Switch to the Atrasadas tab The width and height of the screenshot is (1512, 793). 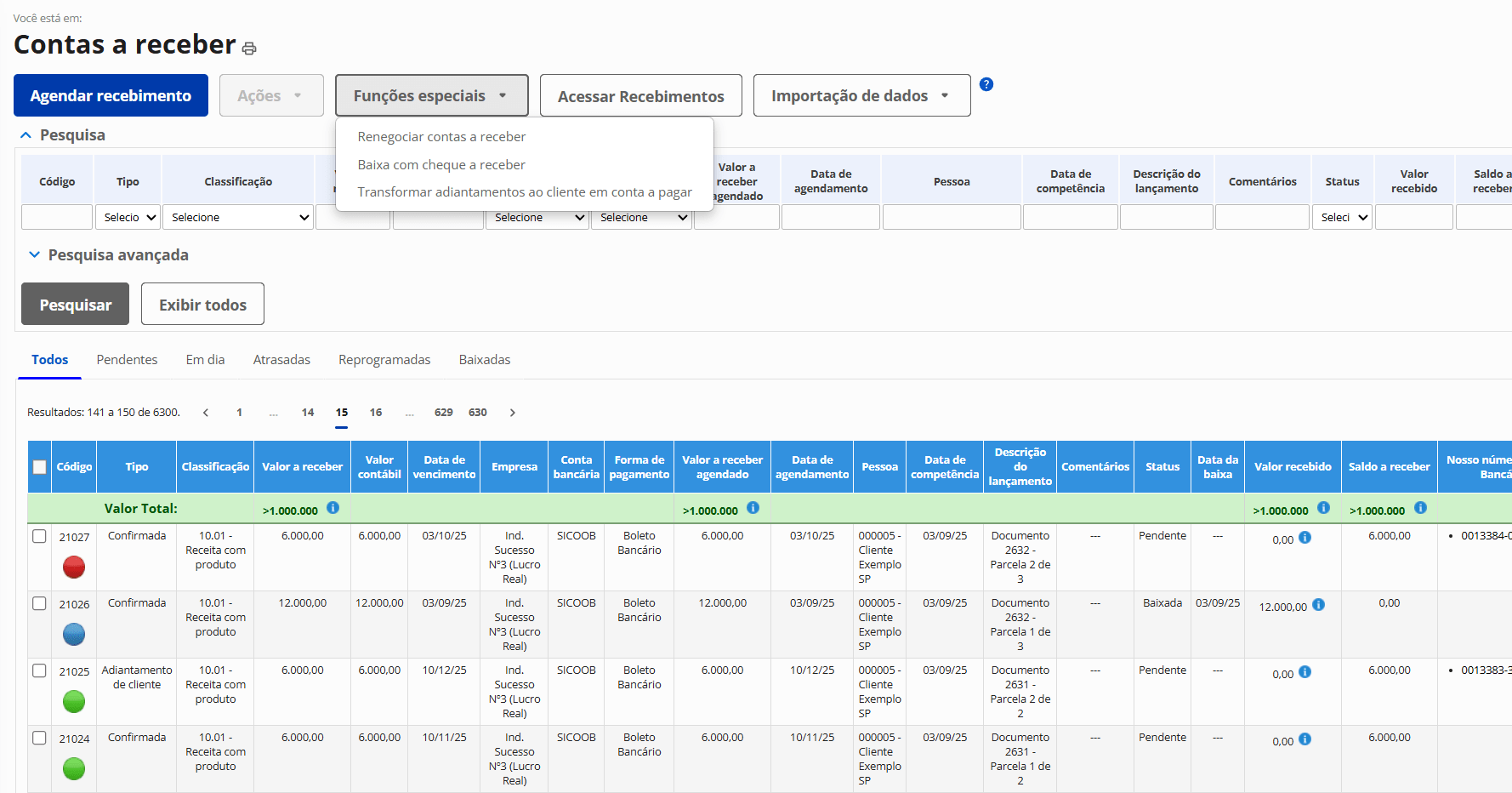(x=281, y=360)
